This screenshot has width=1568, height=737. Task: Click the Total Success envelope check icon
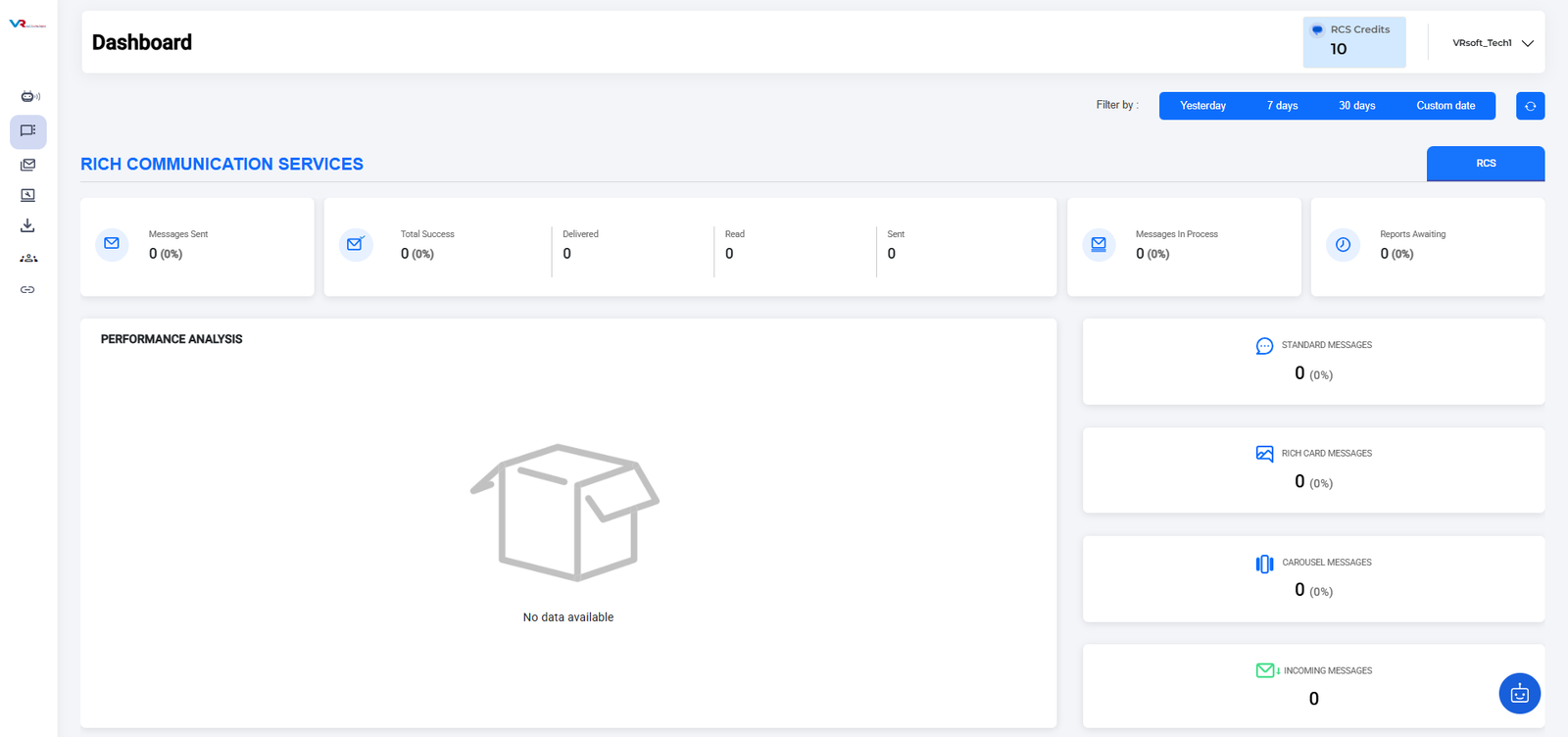click(x=356, y=244)
